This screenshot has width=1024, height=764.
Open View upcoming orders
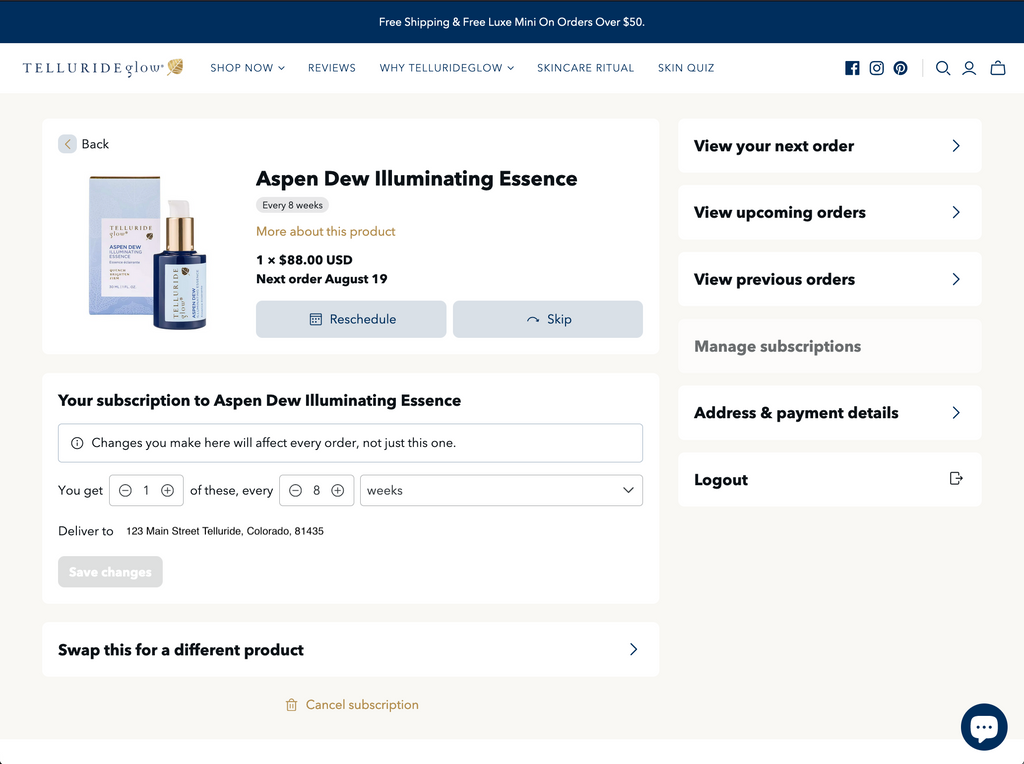pos(829,212)
